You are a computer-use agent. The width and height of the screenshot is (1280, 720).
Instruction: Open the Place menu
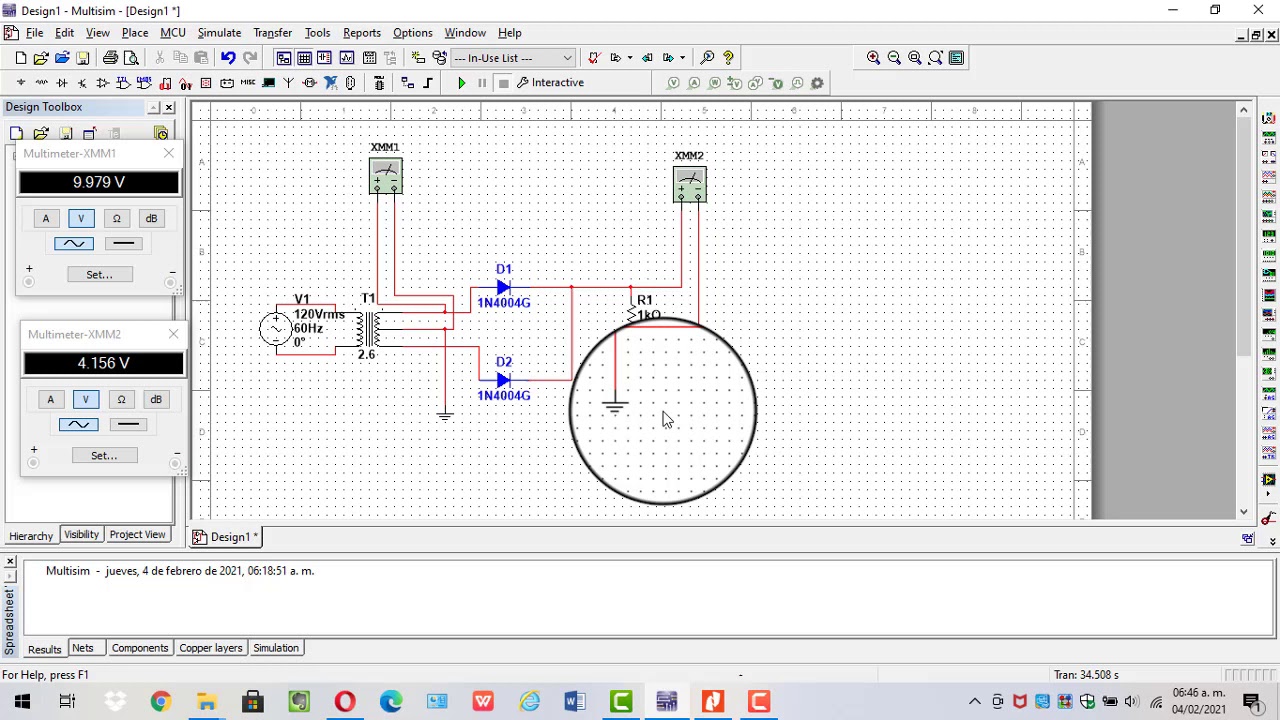[x=135, y=33]
